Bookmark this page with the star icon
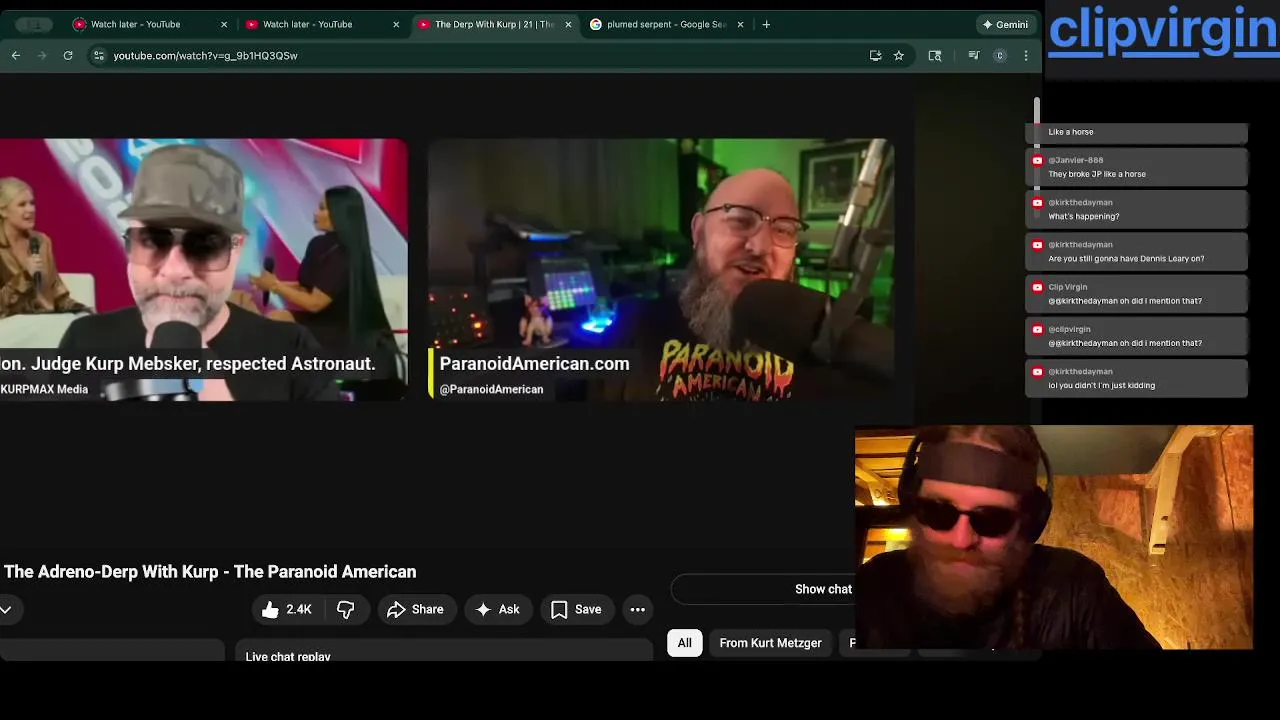This screenshot has width=1280, height=720. (x=899, y=56)
